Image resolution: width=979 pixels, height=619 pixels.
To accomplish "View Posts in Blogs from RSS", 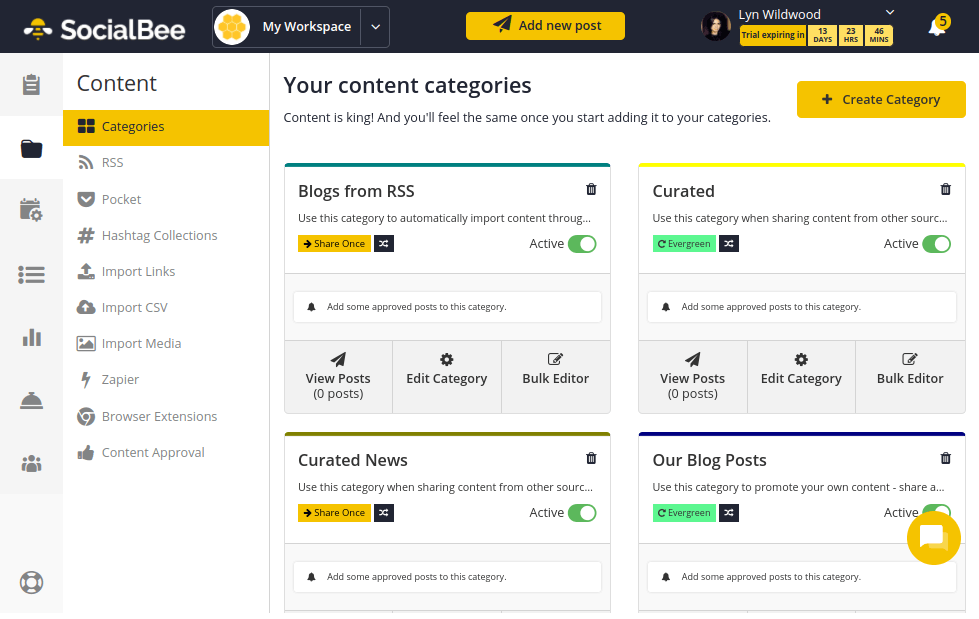I will click(338, 377).
